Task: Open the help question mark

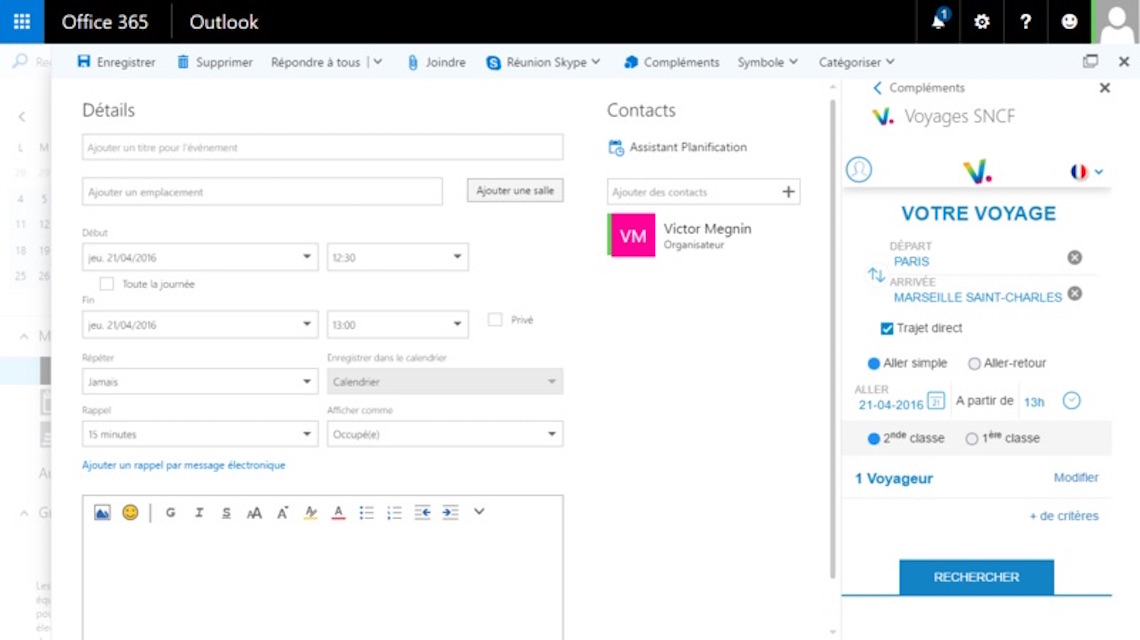Action: pos(1025,22)
